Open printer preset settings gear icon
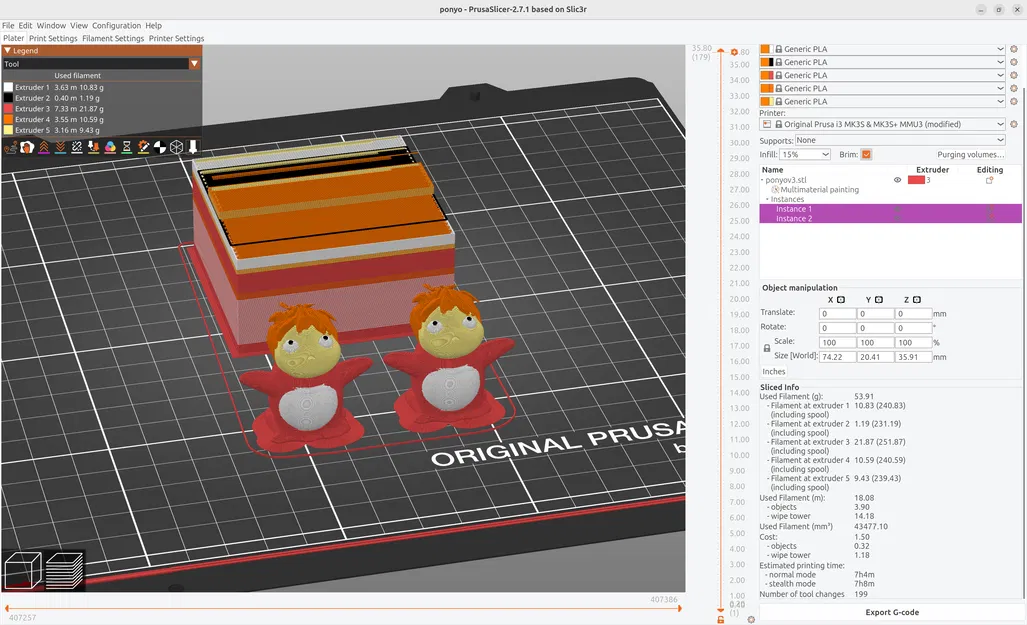The height and width of the screenshot is (625, 1027). [x=1013, y=125]
